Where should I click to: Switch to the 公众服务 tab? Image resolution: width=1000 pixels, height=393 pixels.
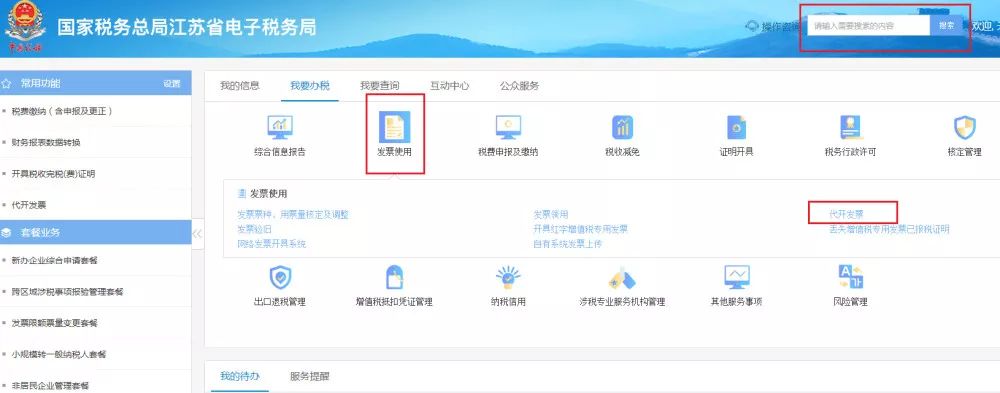[520, 85]
